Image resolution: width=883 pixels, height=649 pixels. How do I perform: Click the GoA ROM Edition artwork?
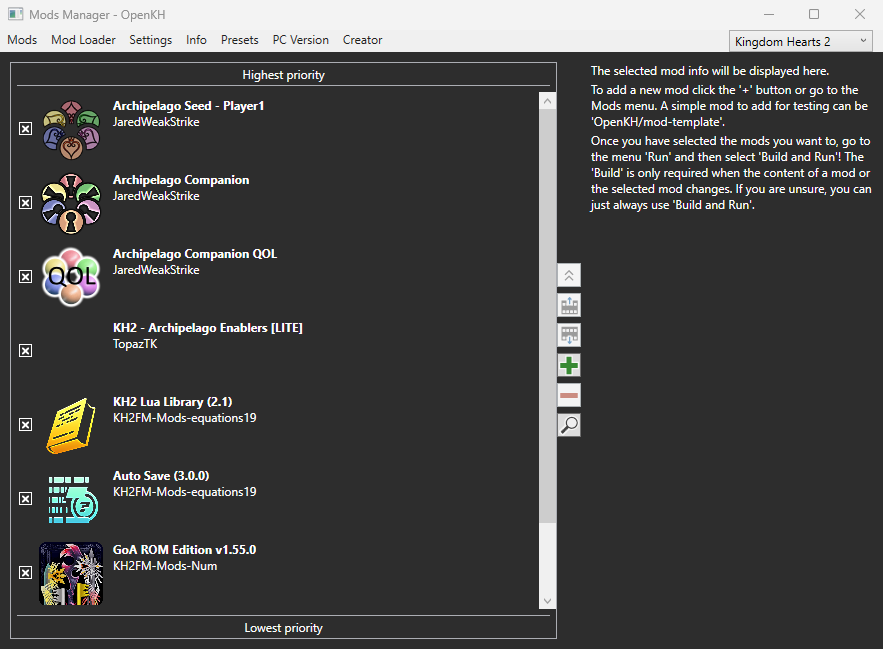[71, 574]
